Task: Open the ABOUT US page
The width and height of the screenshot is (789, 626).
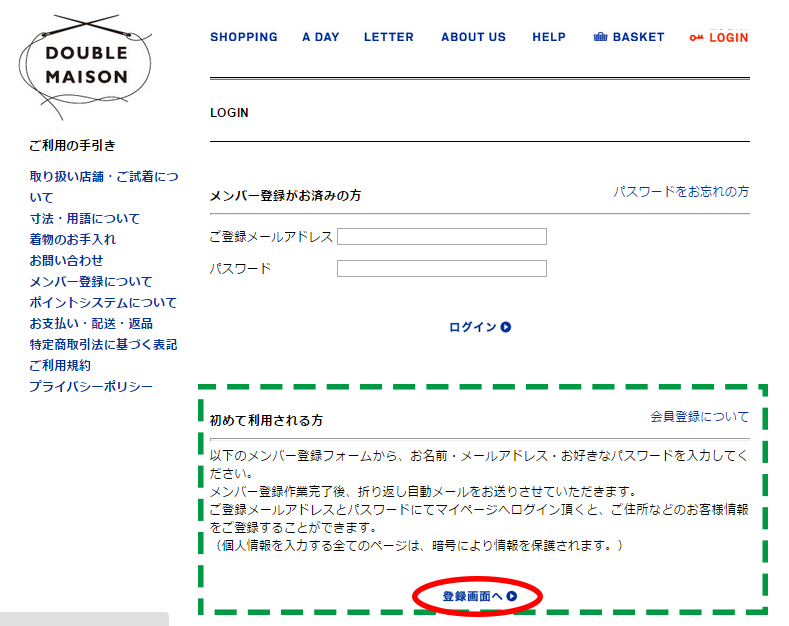Action: click(x=473, y=37)
